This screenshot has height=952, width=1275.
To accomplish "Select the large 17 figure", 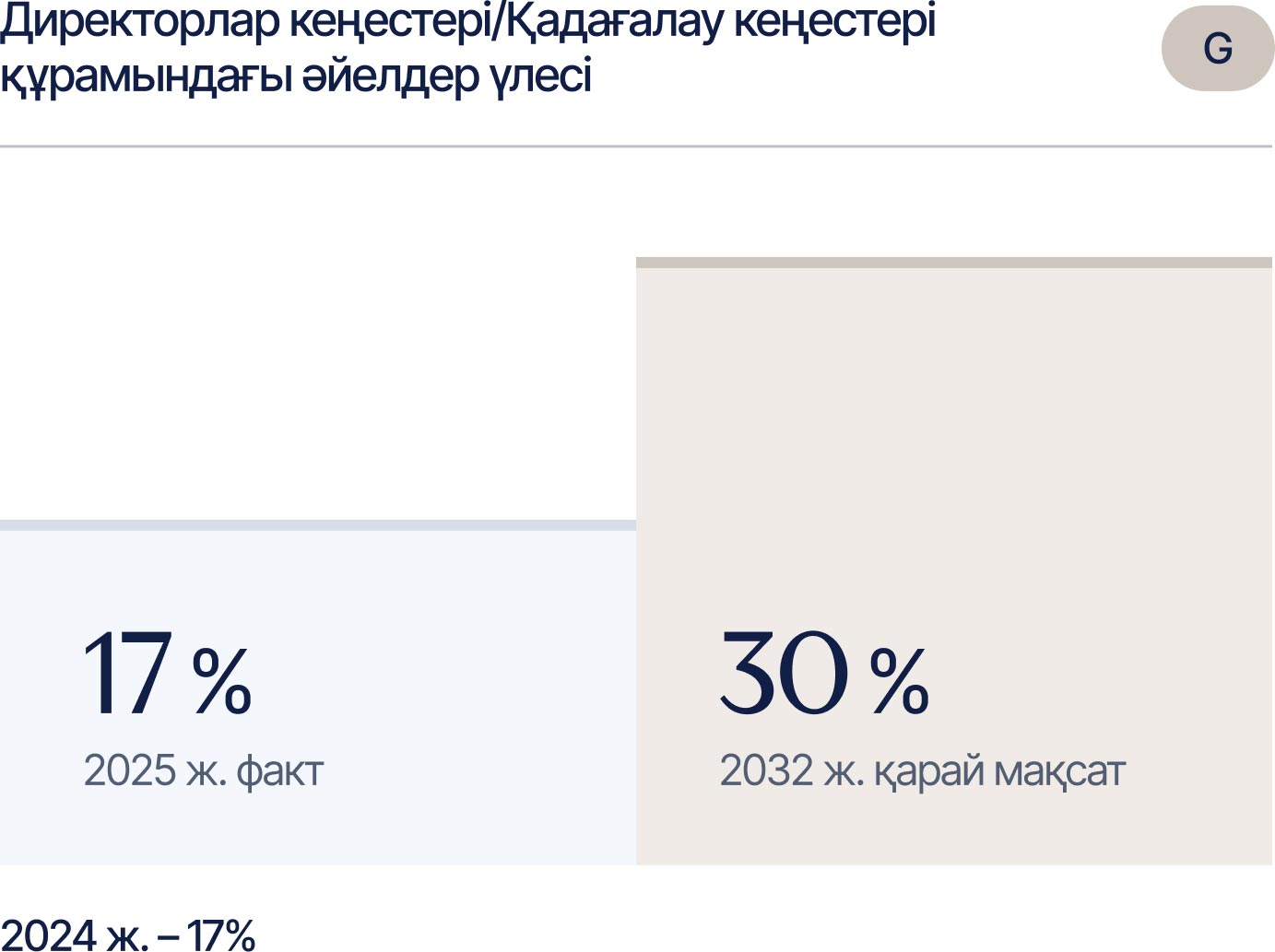I will (x=128, y=673).
